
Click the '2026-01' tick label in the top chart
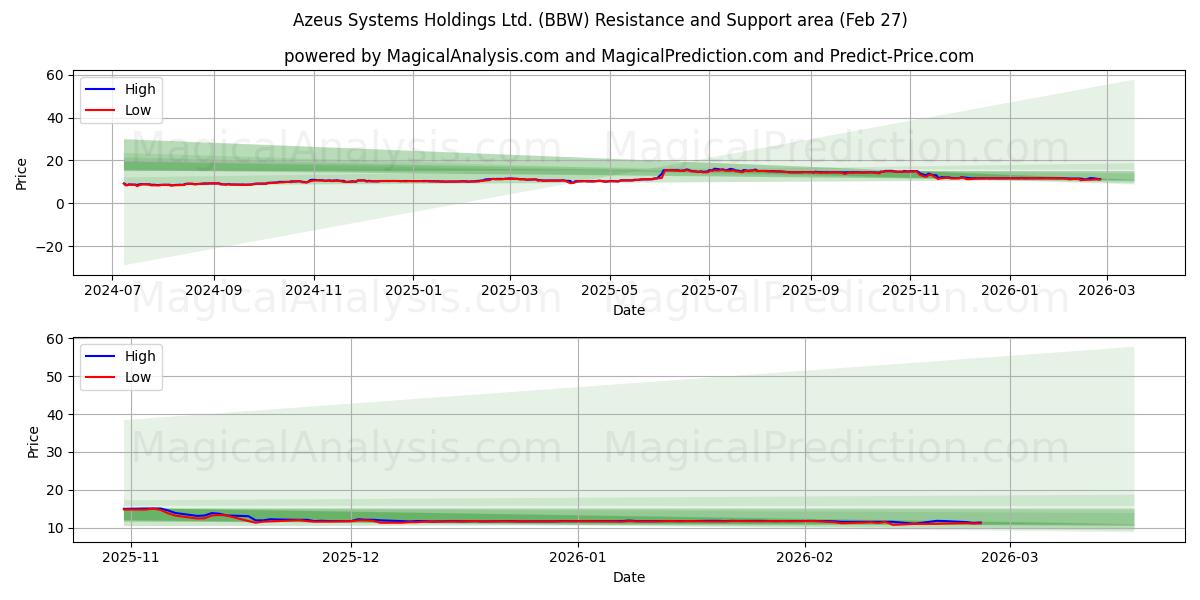(x=1009, y=291)
